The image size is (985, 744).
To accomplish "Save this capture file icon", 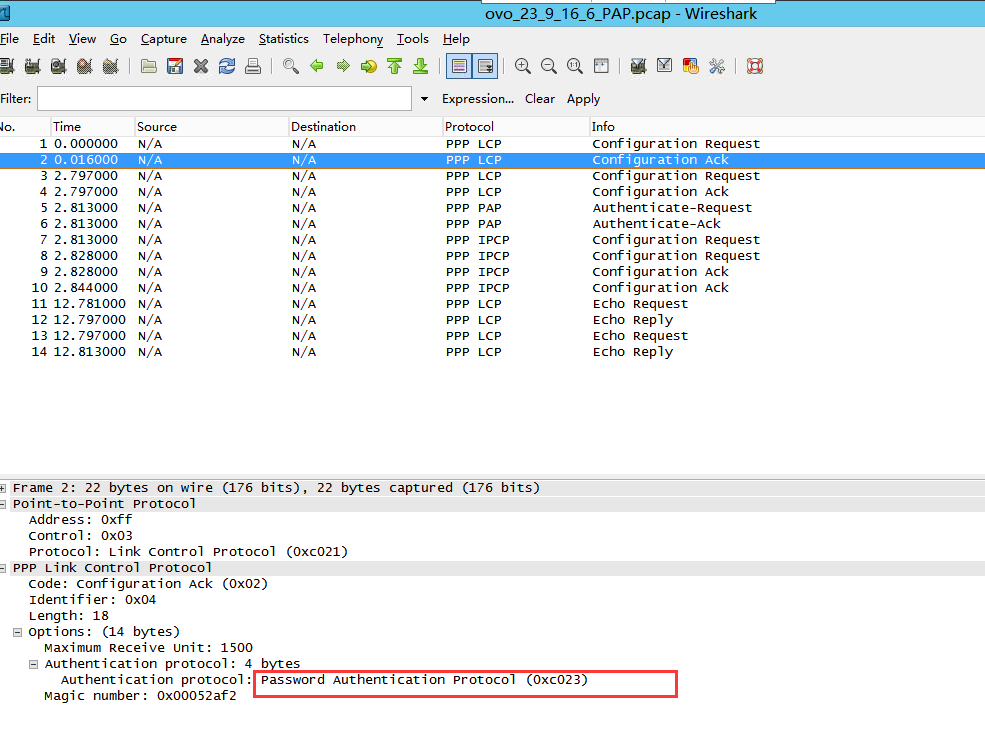I will pos(175,66).
